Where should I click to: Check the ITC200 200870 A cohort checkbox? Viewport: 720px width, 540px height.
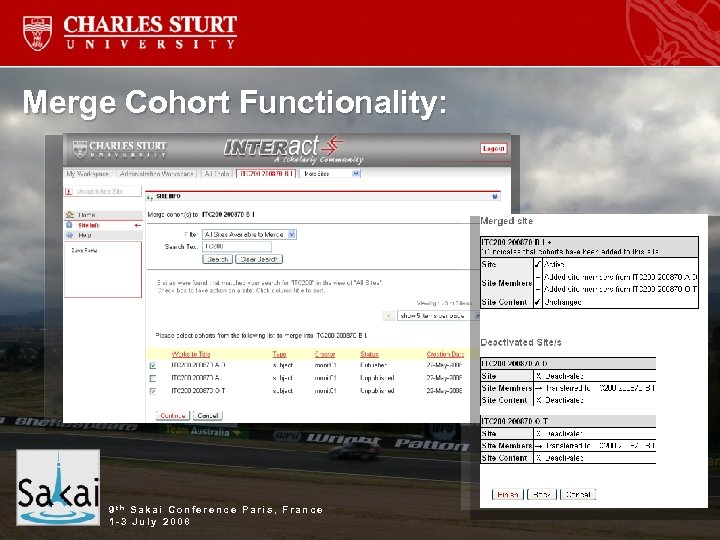point(153,379)
